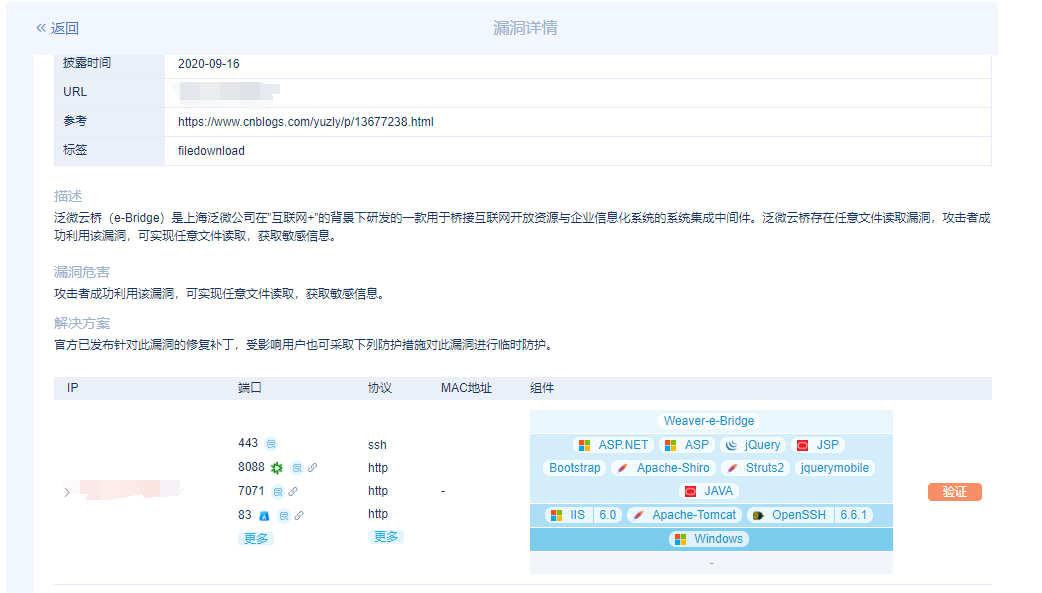The image size is (1042, 593).
Task: Click the green gear icon beside port 8088
Action: coord(276,468)
